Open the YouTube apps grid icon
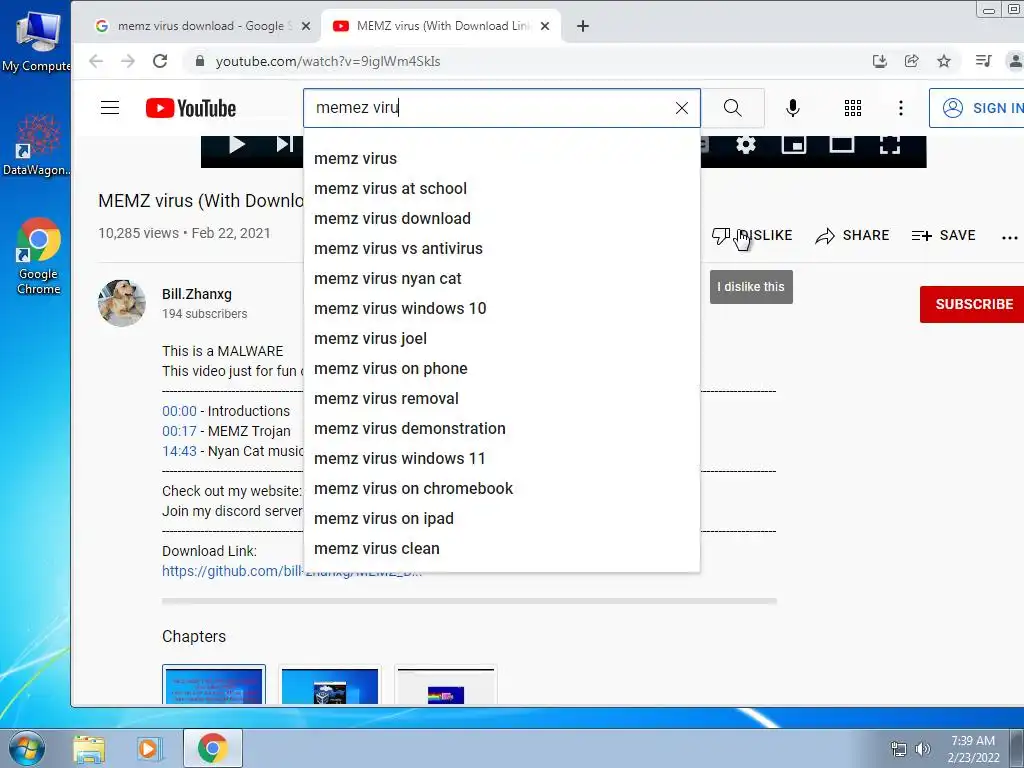This screenshot has height=768, width=1024. (853, 108)
